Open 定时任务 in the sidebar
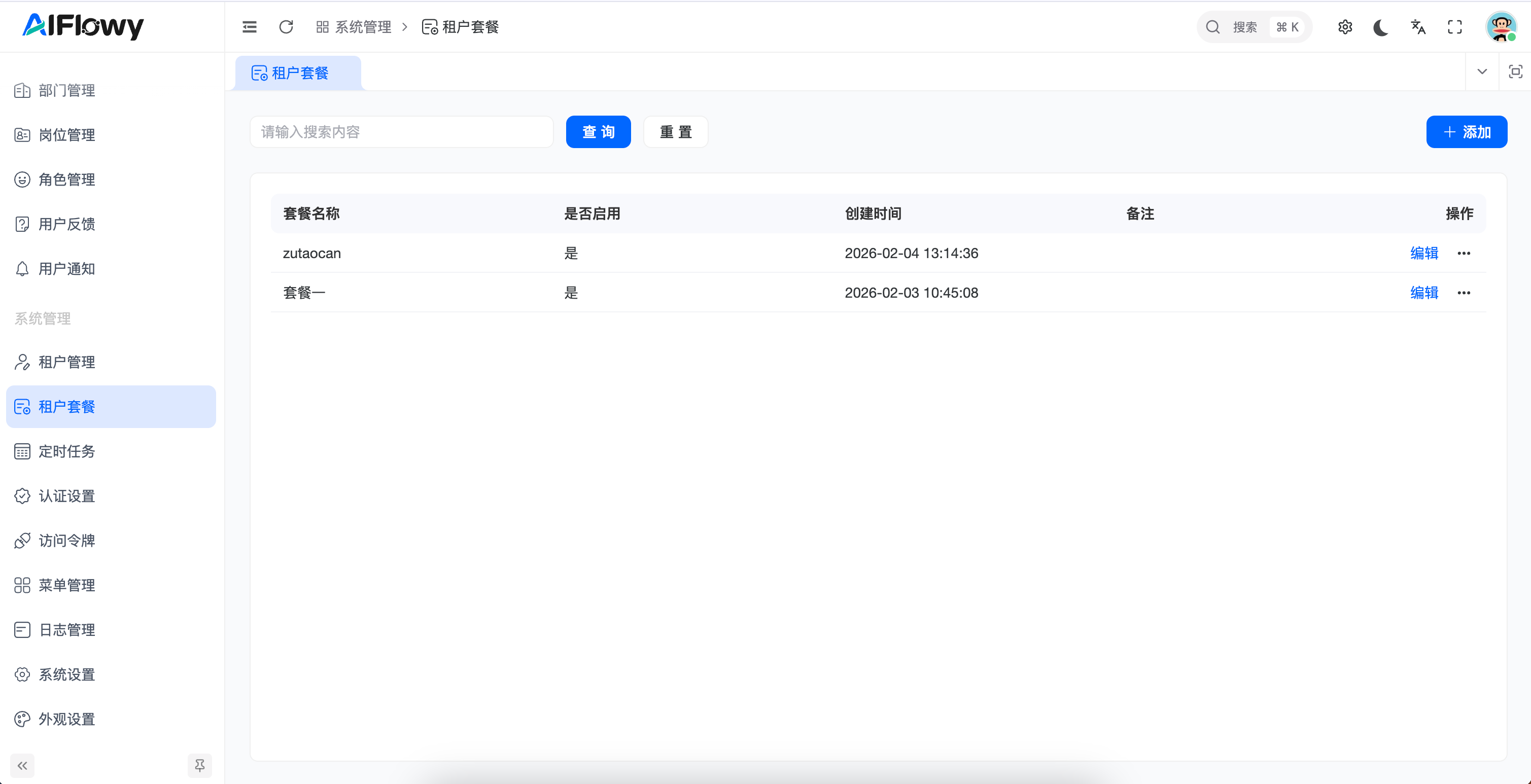The width and height of the screenshot is (1531, 784). [66, 451]
